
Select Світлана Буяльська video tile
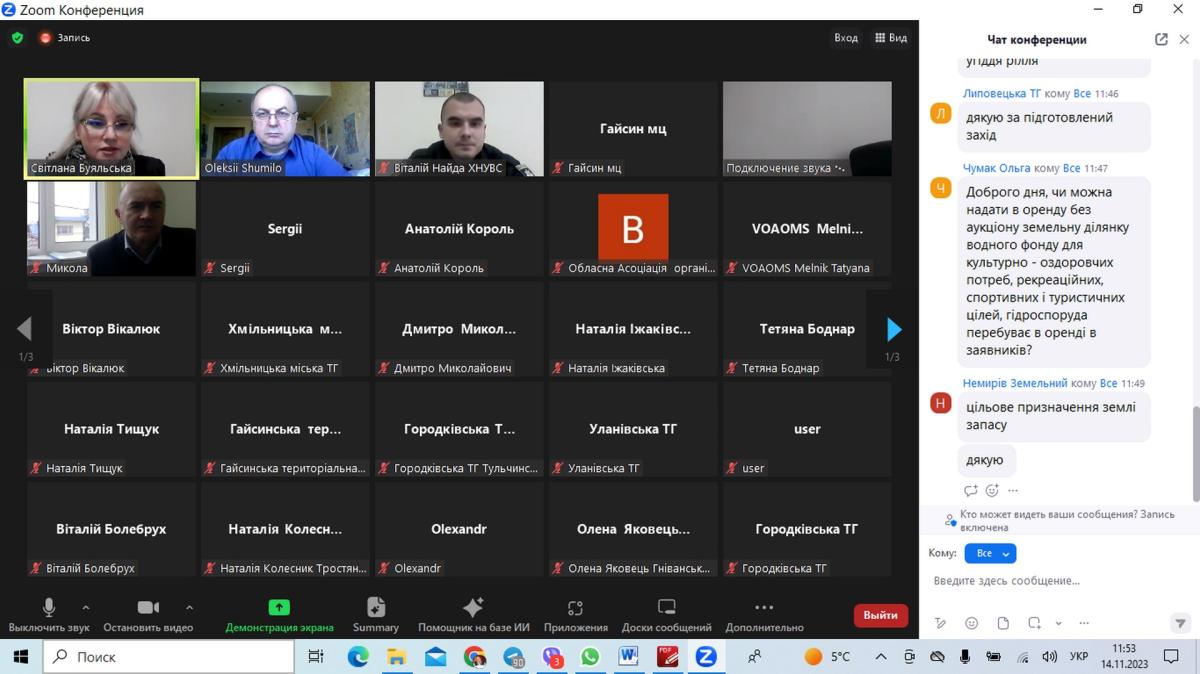pos(111,129)
